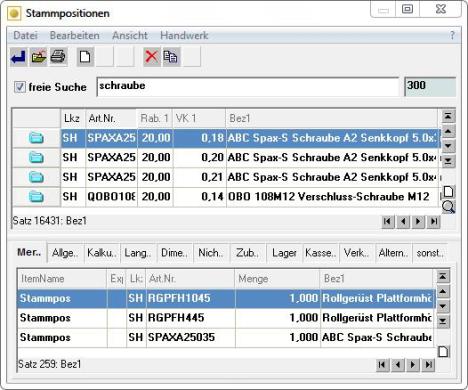Click the blue return-arrow toolbar icon
Image resolution: width=468 pixels, height=390 pixels.
pos(18,57)
